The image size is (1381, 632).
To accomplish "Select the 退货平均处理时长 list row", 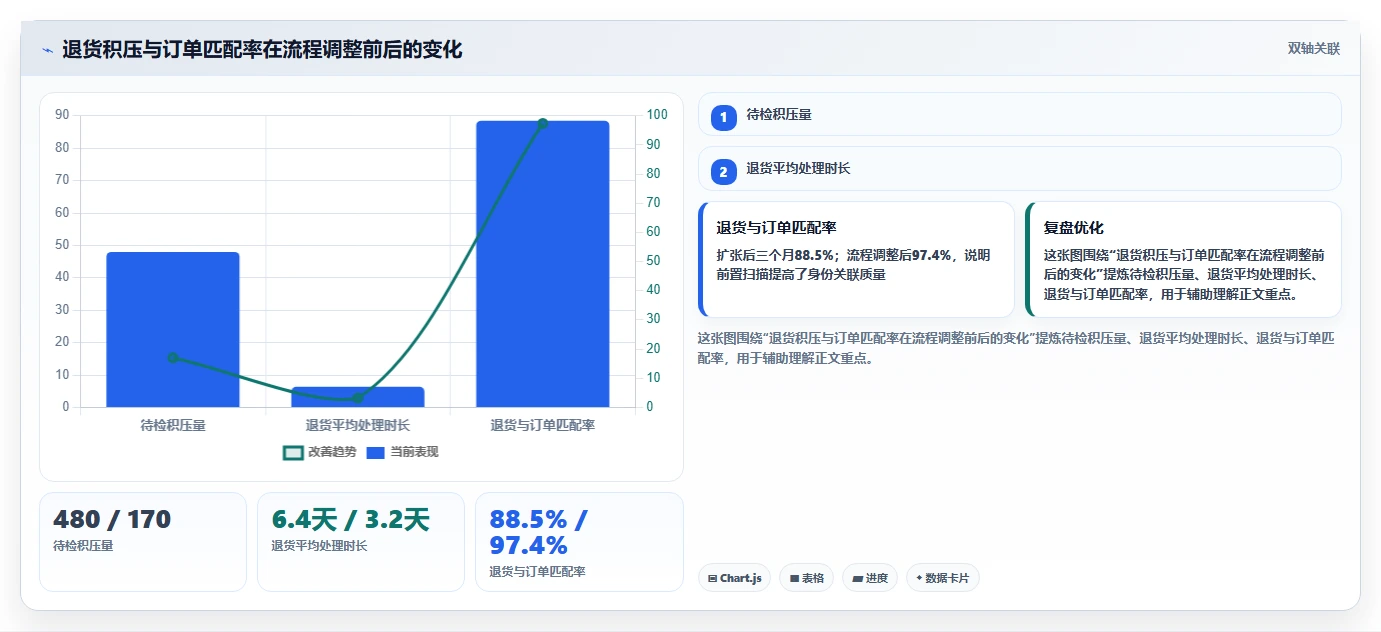I will [x=1020, y=169].
